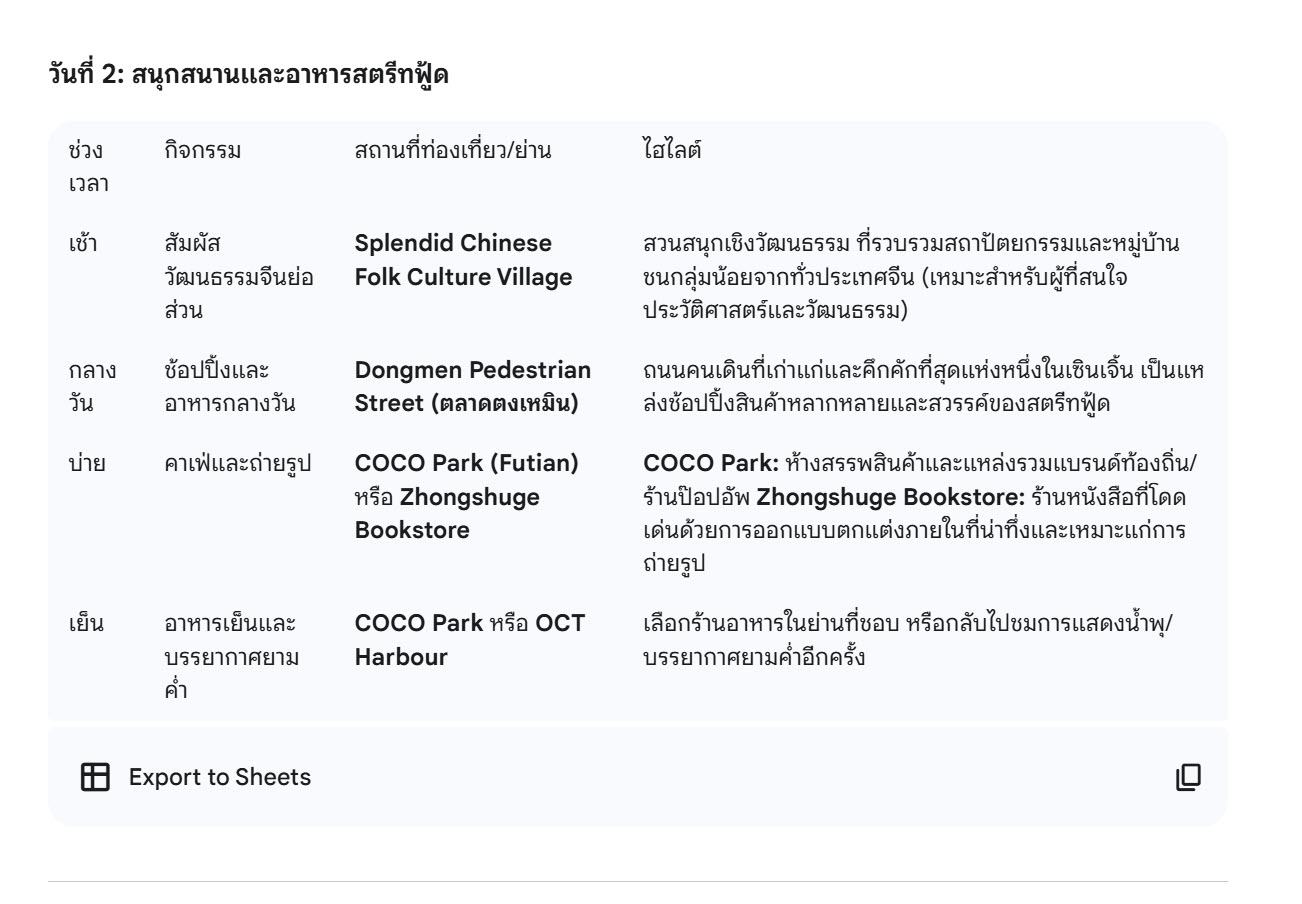Viewport: 1302px width, 904px height.
Task: Select the Dongmen Pedestrian Street cell
Action: coord(472,385)
